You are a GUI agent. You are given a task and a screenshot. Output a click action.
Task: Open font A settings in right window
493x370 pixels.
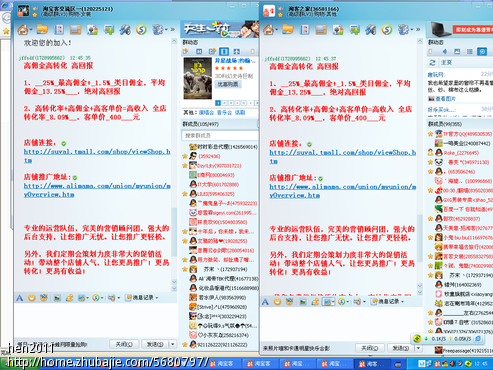[265, 302]
